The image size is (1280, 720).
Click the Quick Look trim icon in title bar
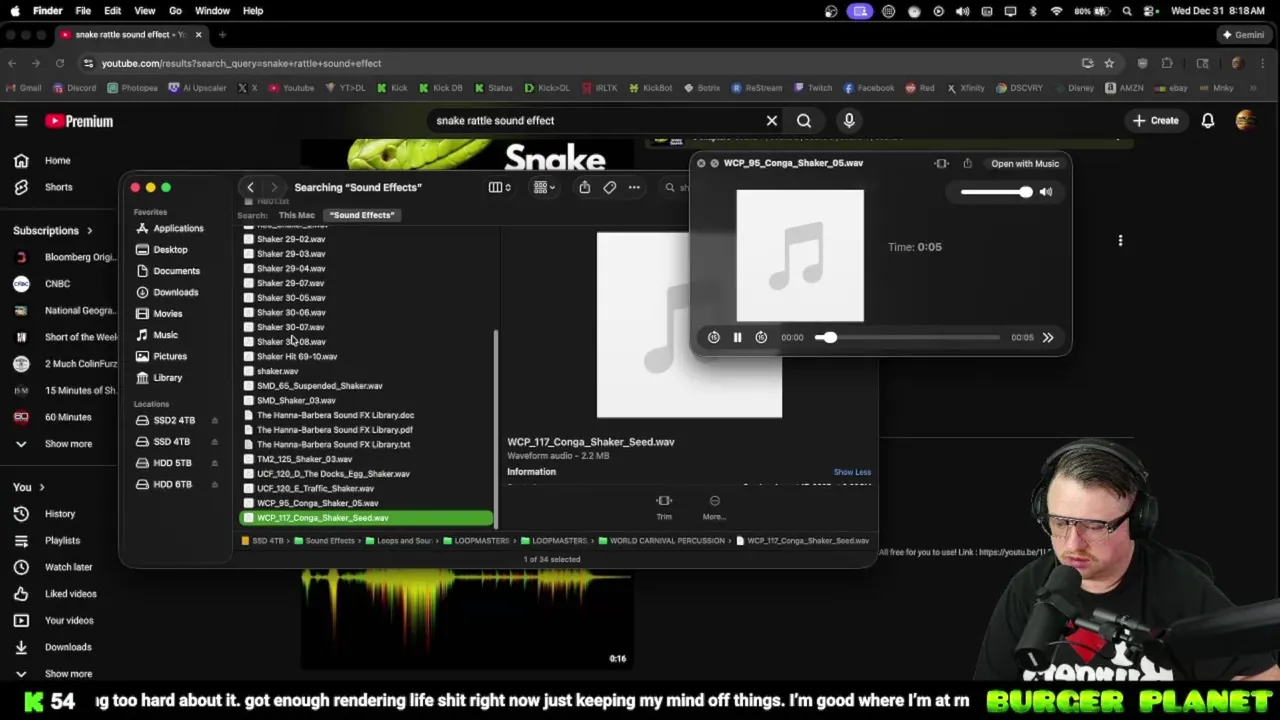click(x=942, y=164)
